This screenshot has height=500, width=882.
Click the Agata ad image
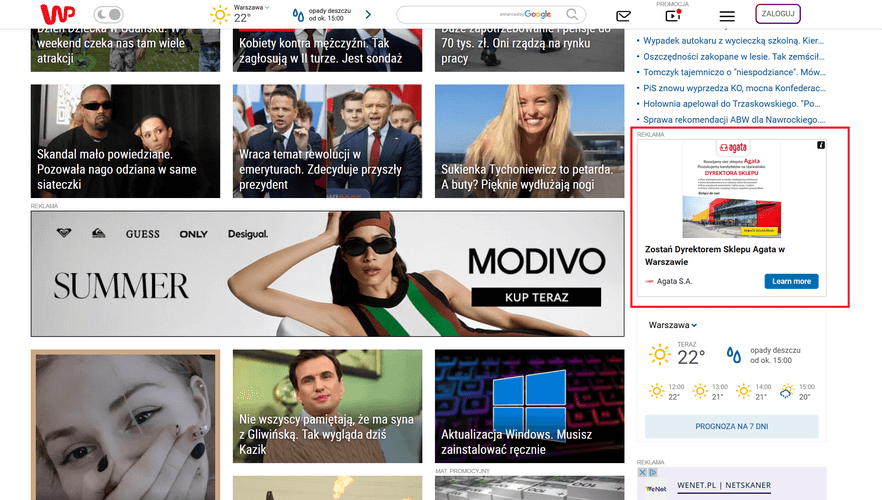coord(731,189)
